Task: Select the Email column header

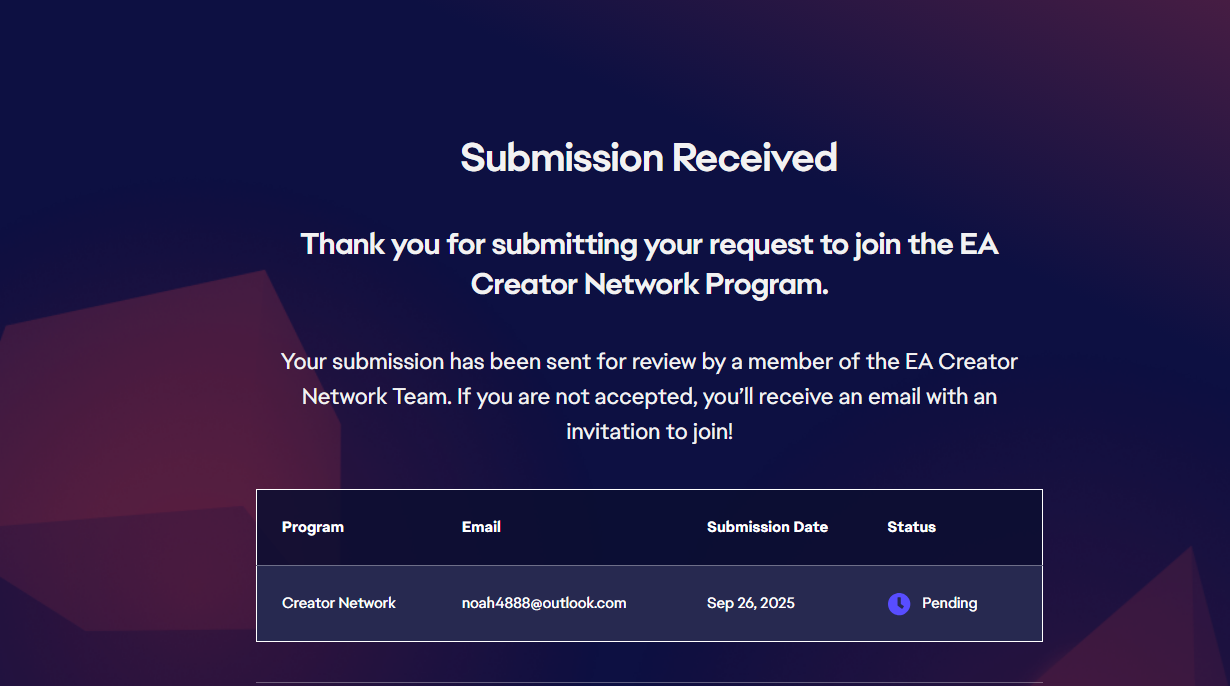Action: point(481,527)
